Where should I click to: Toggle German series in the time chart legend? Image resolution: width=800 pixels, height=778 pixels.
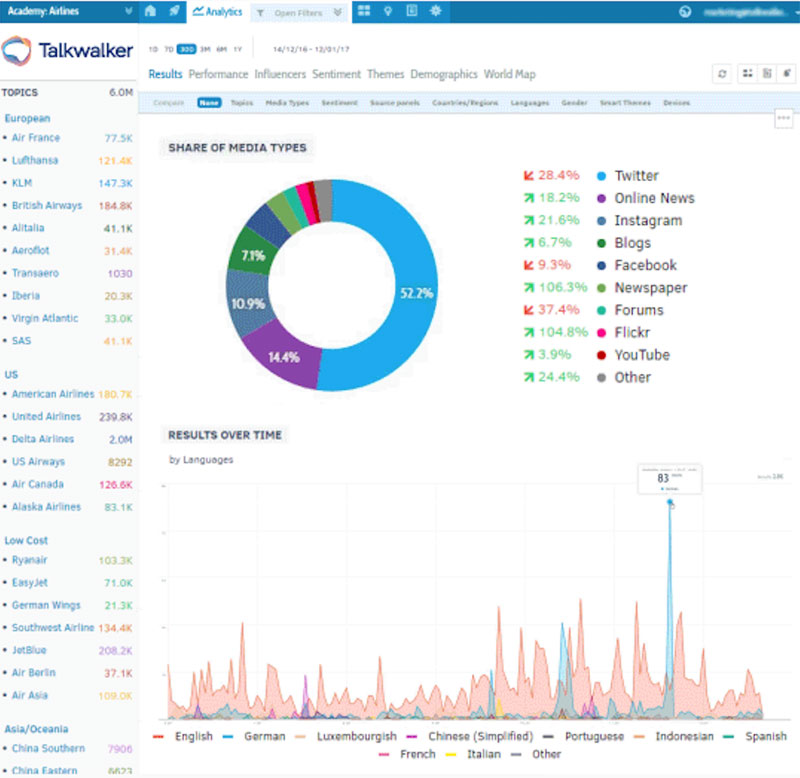point(254,736)
